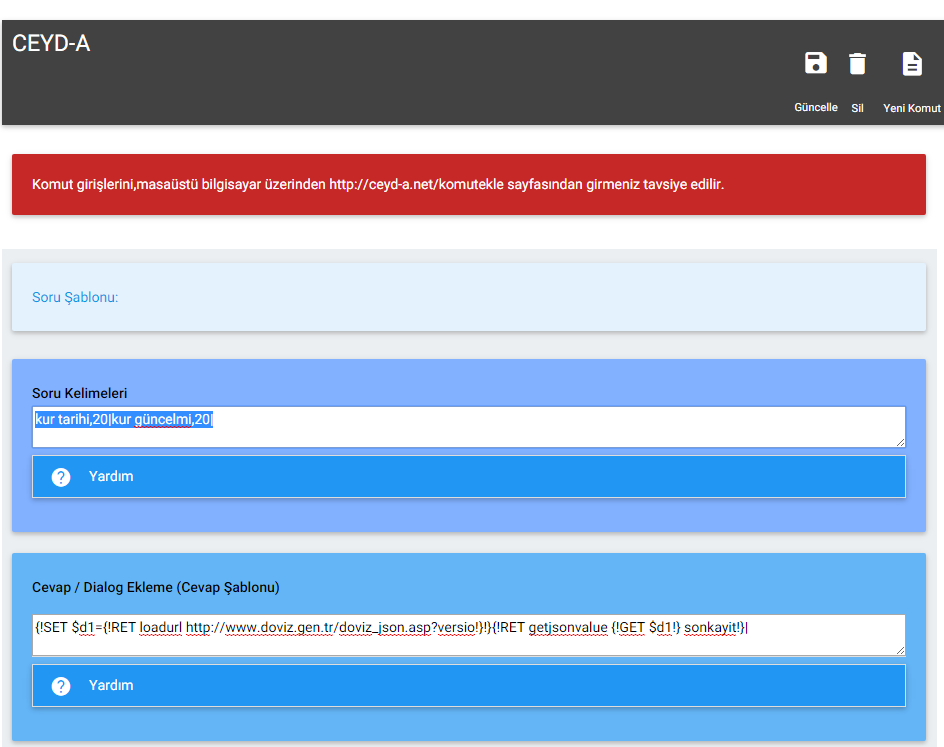
Task: Open Yardım bar below Cevap Şablonu field
Action: tap(468, 686)
